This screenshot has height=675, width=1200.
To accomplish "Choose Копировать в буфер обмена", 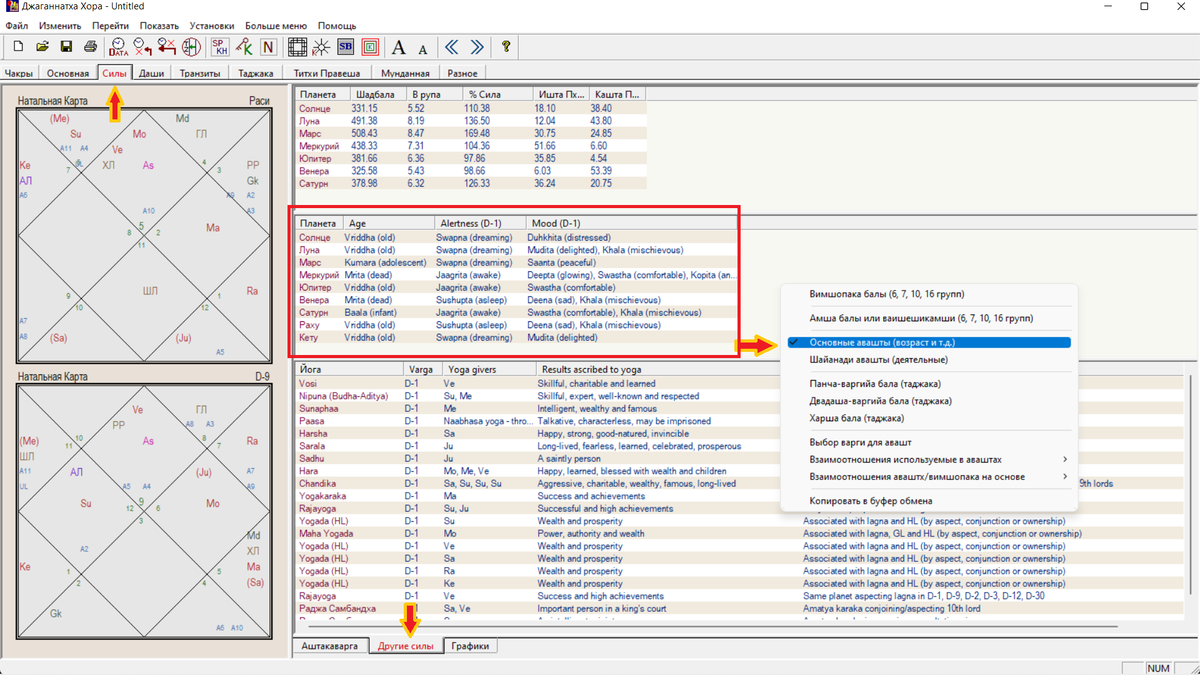I will pos(931,501).
